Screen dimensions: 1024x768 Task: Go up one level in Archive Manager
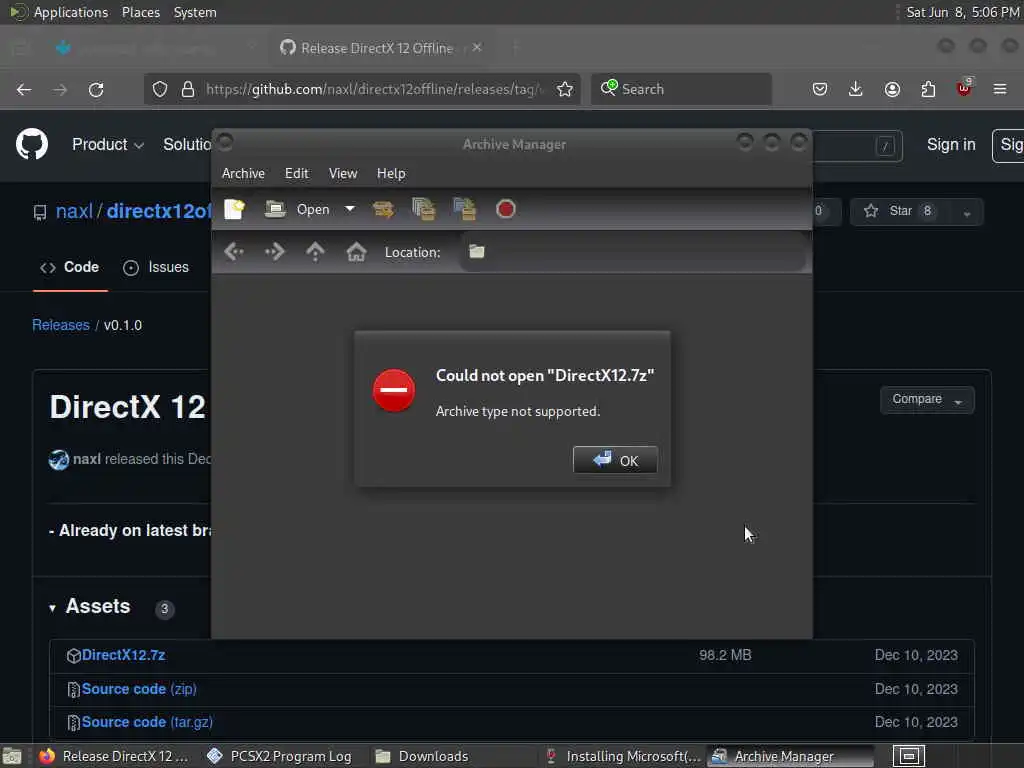(x=315, y=251)
